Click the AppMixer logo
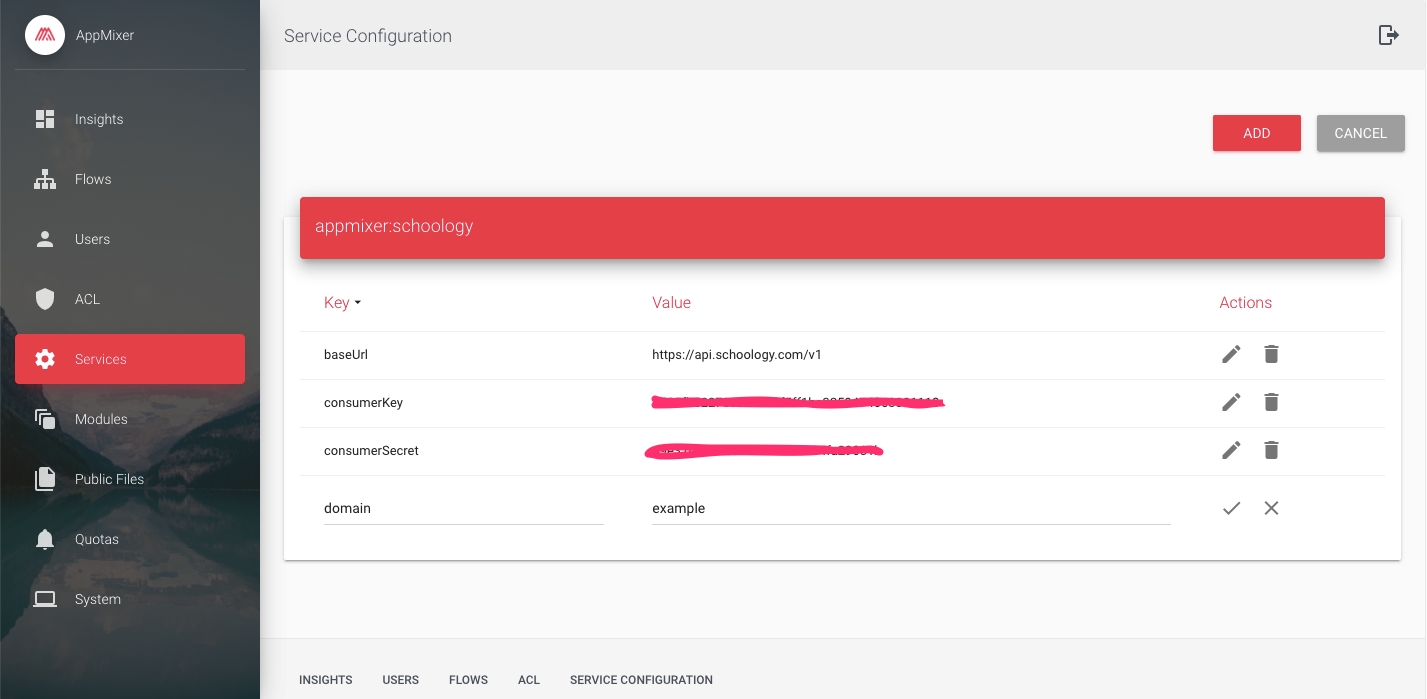 pyautogui.click(x=45, y=35)
